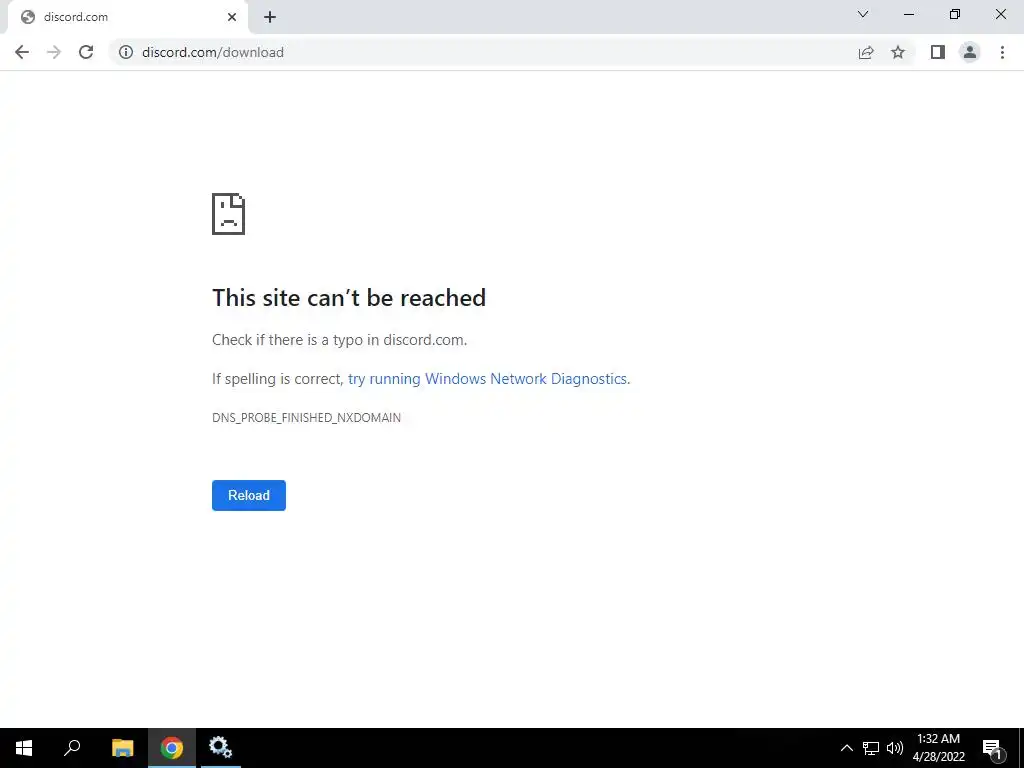Screen dimensions: 1024x768
Task: Go back to the previous page
Action: [22, 52]
